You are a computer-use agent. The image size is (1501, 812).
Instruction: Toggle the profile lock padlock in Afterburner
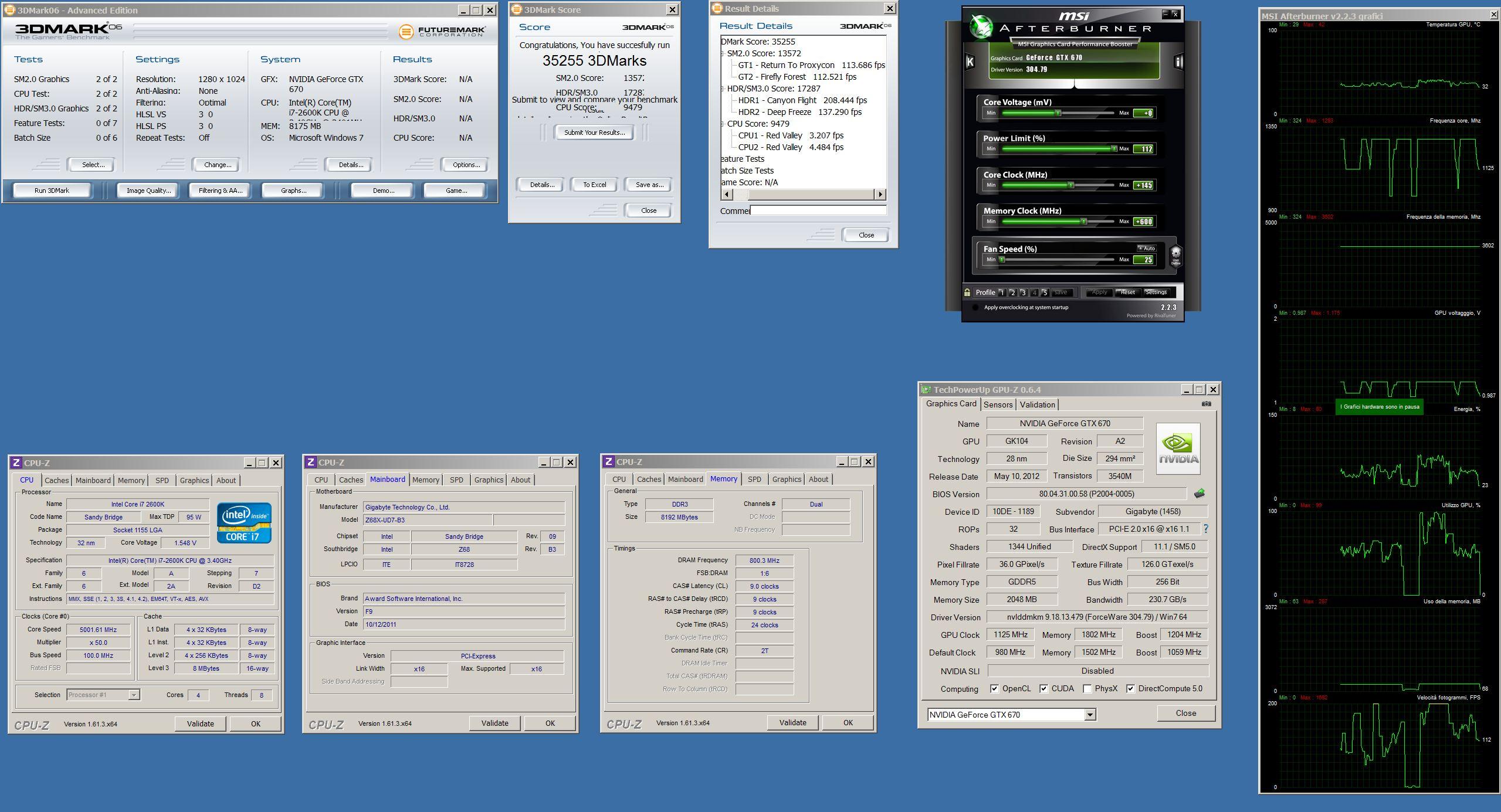click(967, 292)
